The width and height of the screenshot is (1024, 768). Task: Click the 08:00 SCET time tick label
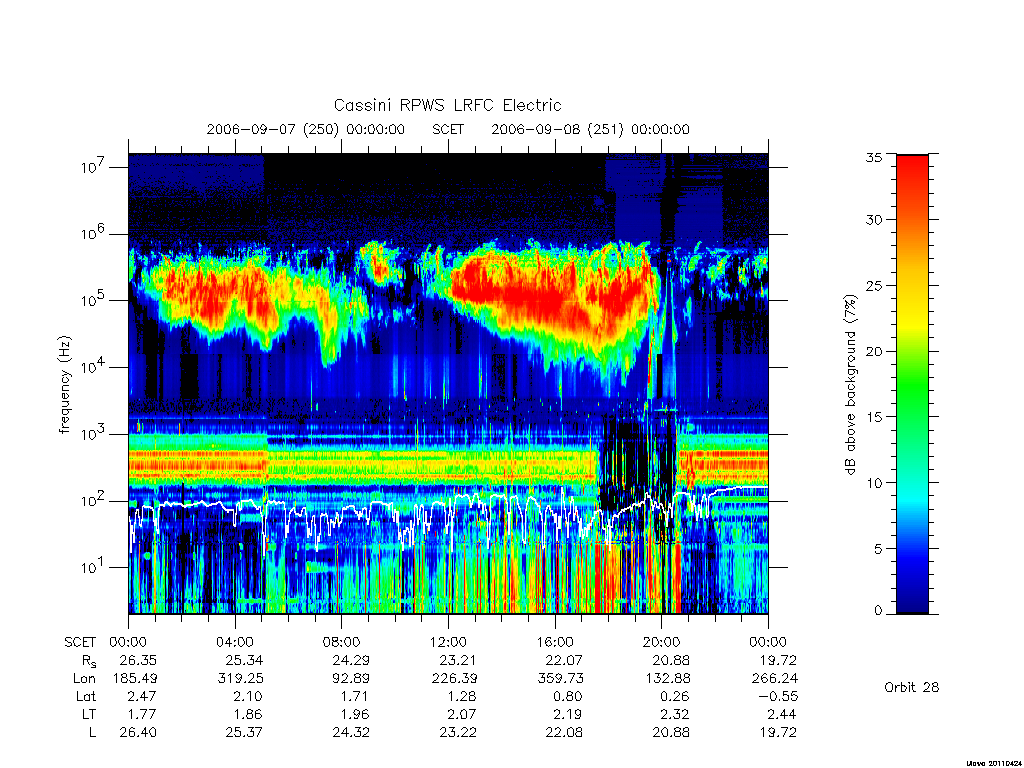(x=342, y=642)
